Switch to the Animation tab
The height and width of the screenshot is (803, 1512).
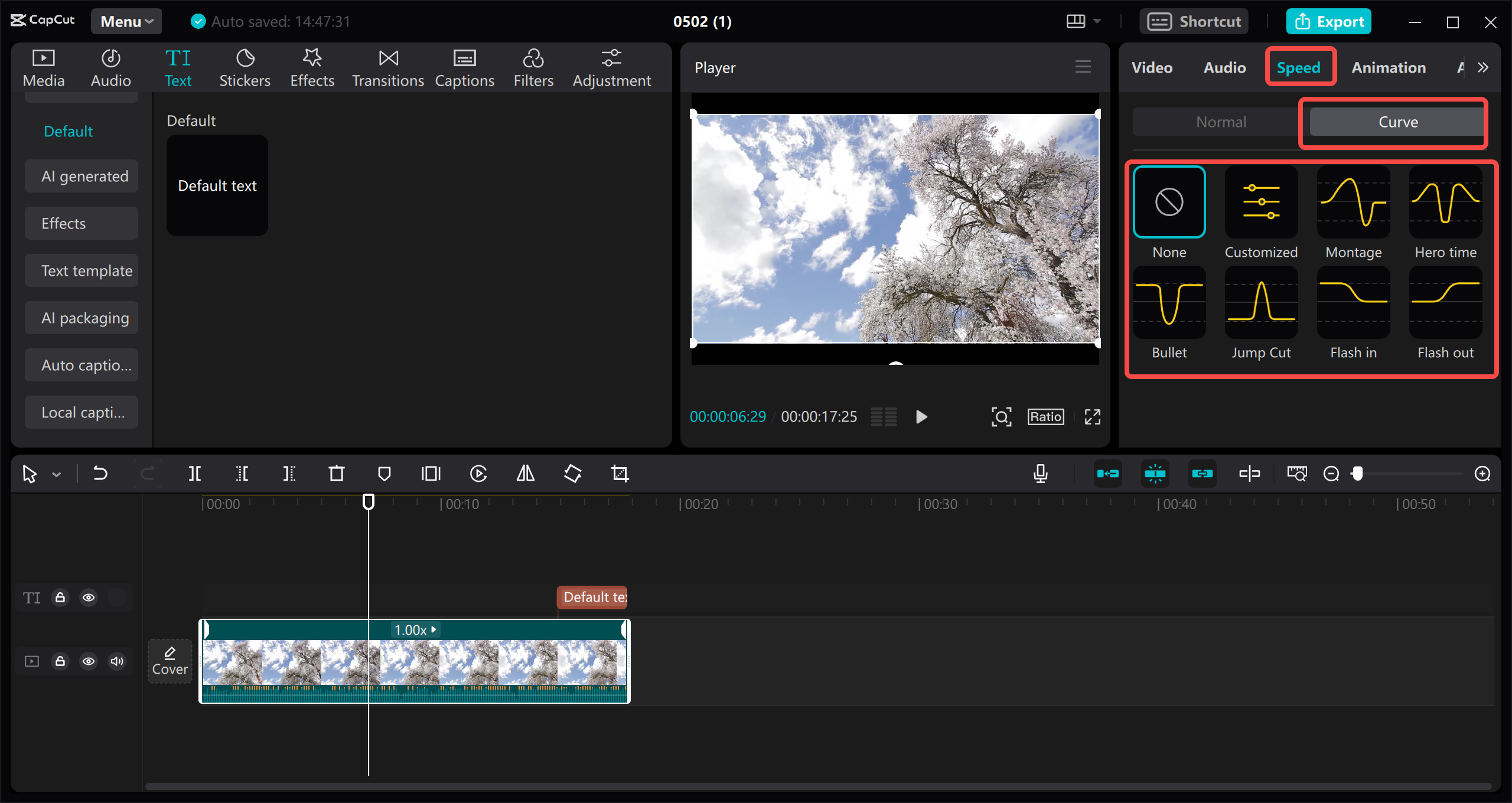(1389, 67)
